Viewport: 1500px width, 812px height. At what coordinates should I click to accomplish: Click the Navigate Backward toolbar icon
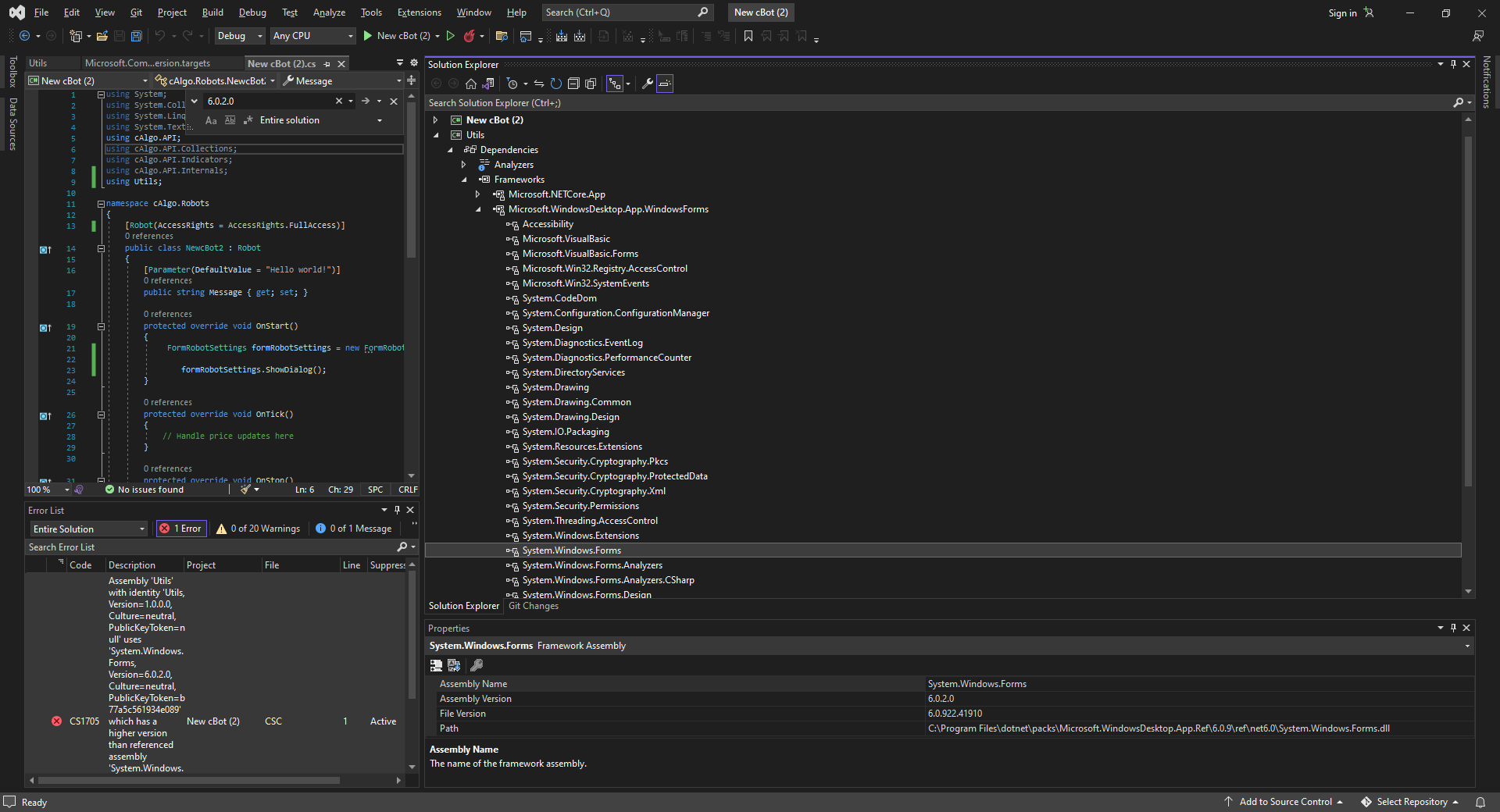click(x=25, y=36)
